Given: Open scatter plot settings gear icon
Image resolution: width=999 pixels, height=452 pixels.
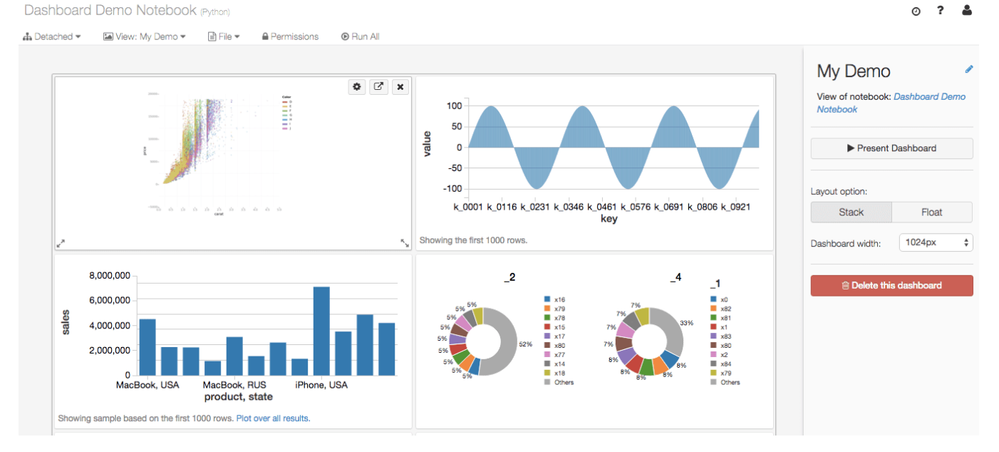Looking at the screenshot, I should (357, 87).
